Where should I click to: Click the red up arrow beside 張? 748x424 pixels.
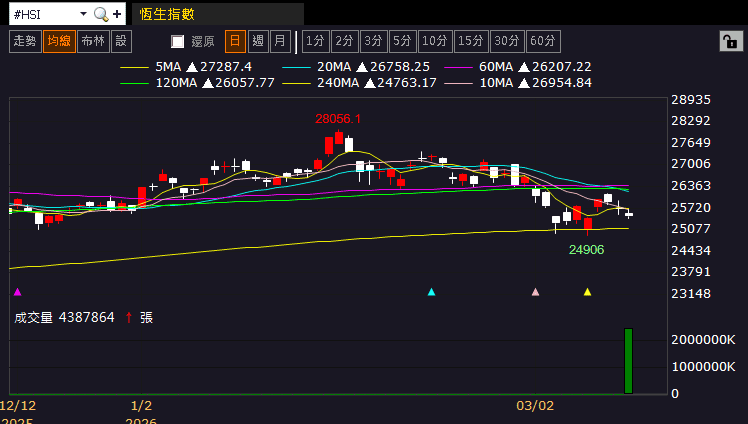(x=129, y=318)
